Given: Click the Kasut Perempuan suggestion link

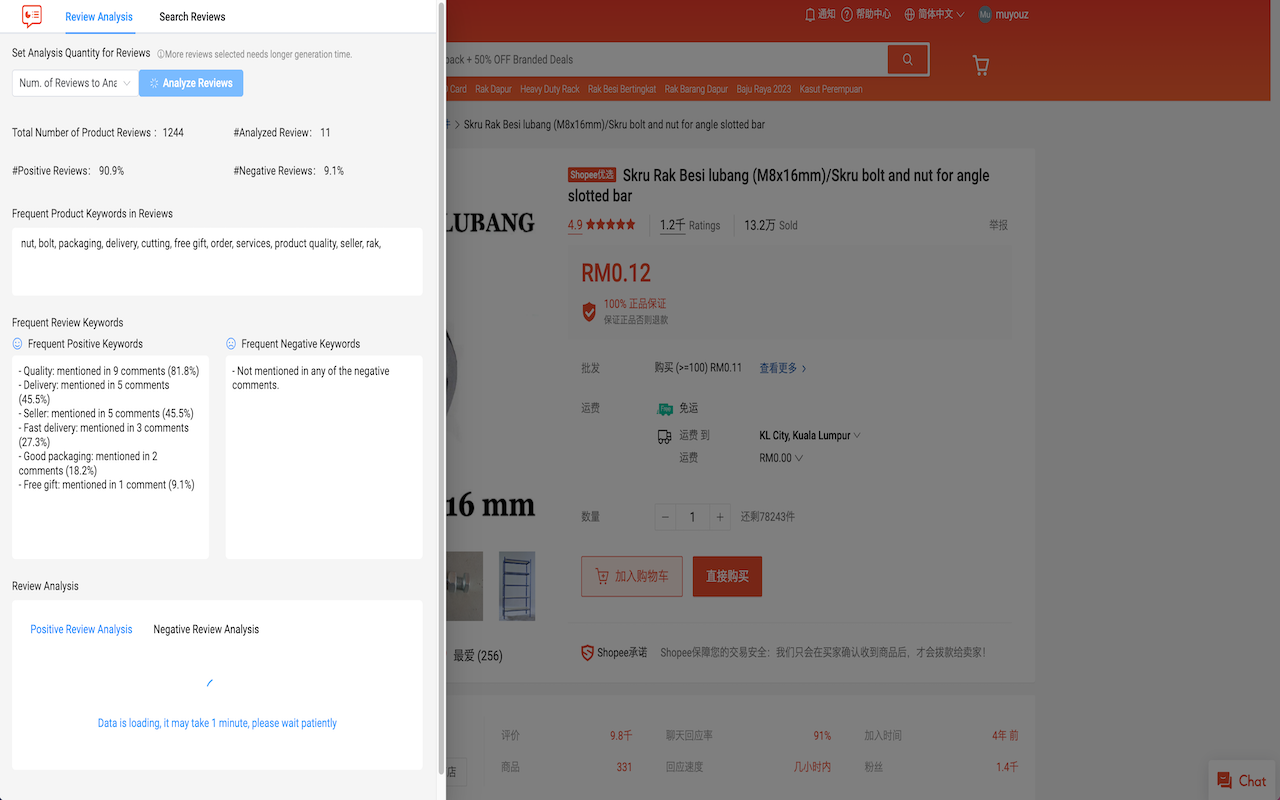Looking at the screenshot, I should tap(831, 89).
